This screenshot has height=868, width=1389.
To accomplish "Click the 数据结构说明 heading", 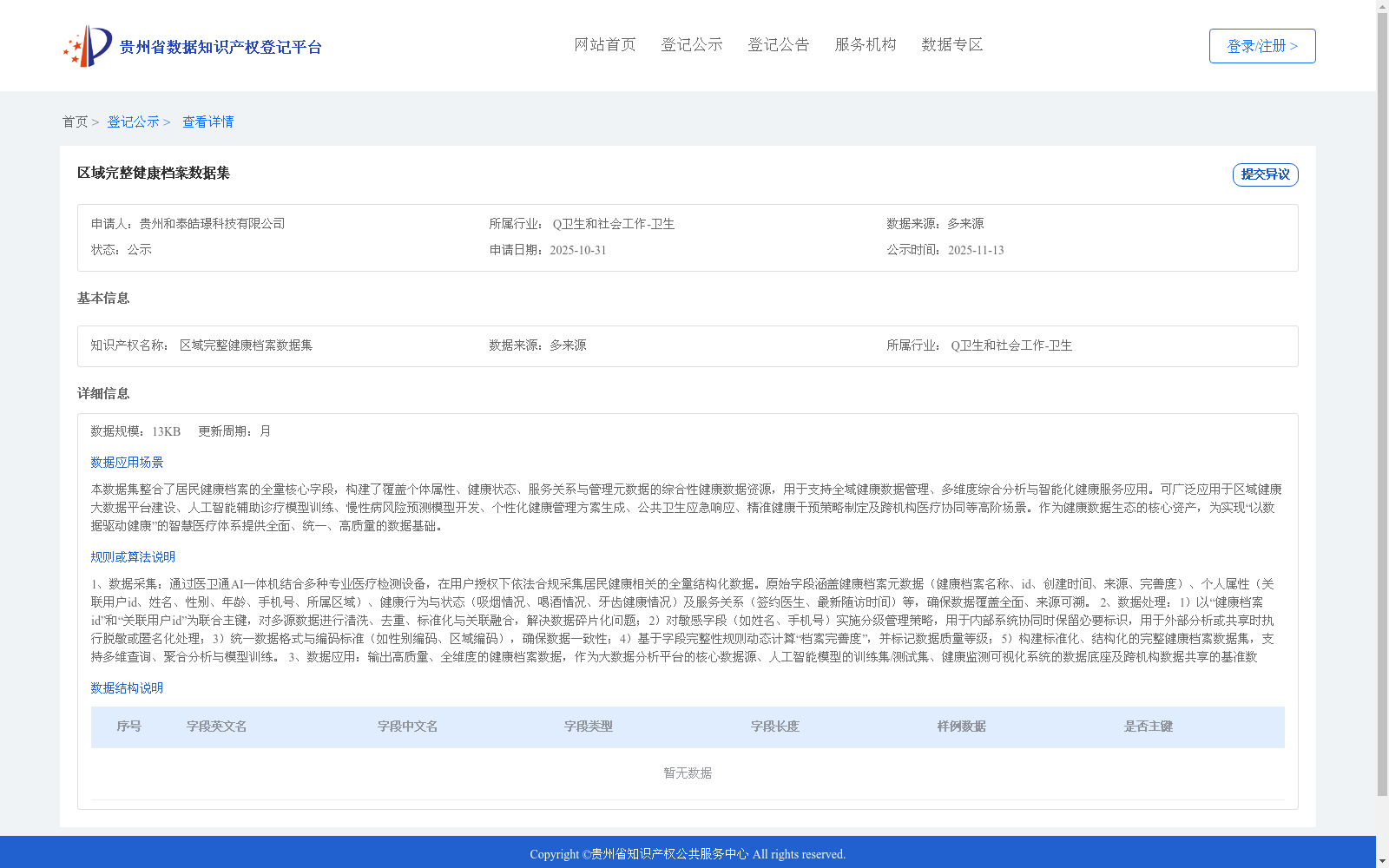I will click(x=127, y=688).
